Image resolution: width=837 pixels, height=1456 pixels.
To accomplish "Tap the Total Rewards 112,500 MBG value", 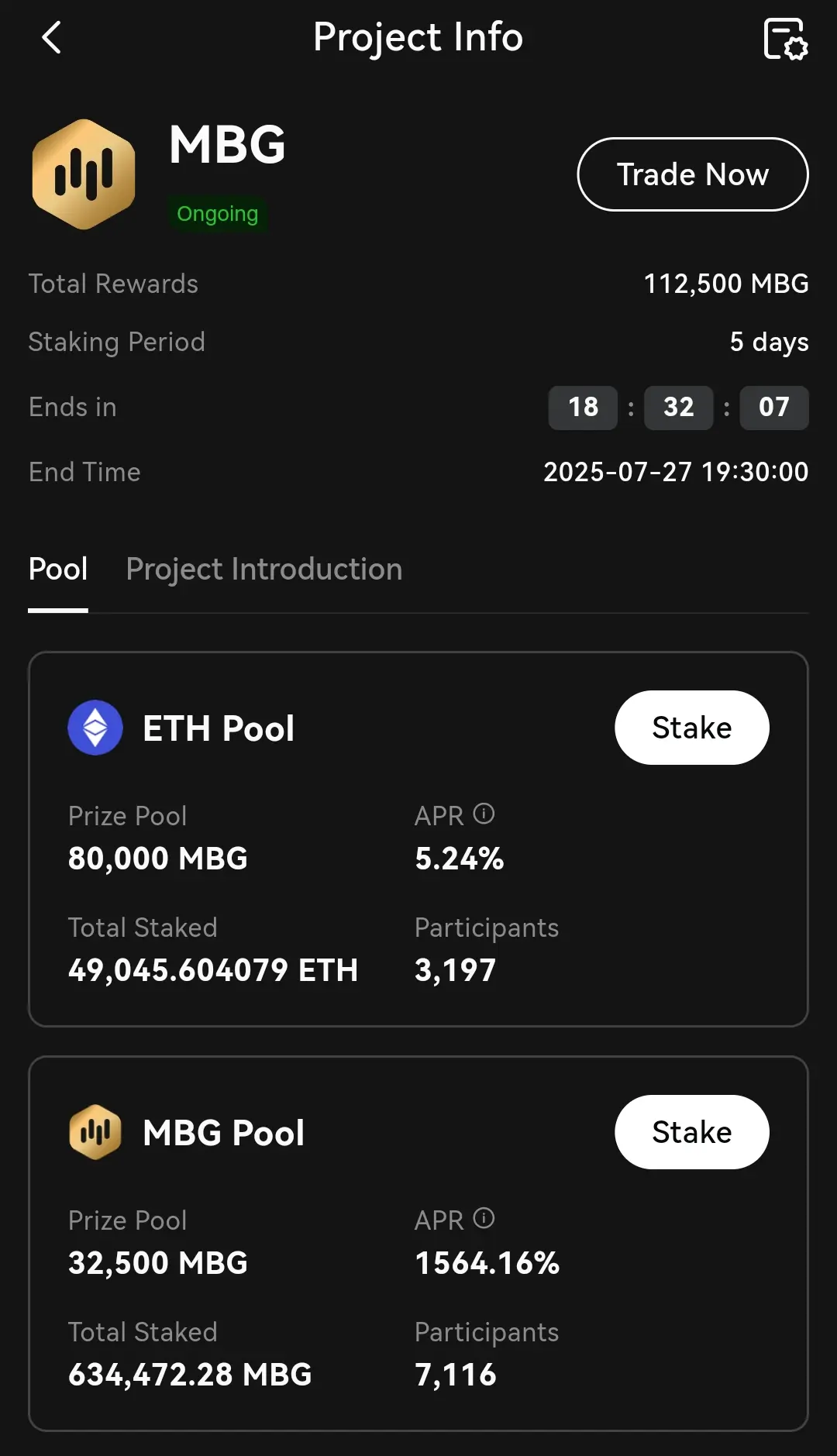I will [x=726, y=284].
